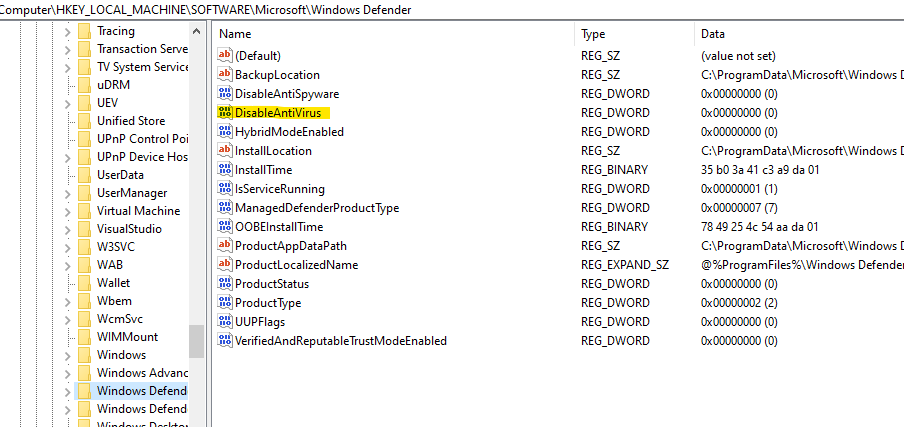Expand the UPnP Device Host key

[67, 157]
